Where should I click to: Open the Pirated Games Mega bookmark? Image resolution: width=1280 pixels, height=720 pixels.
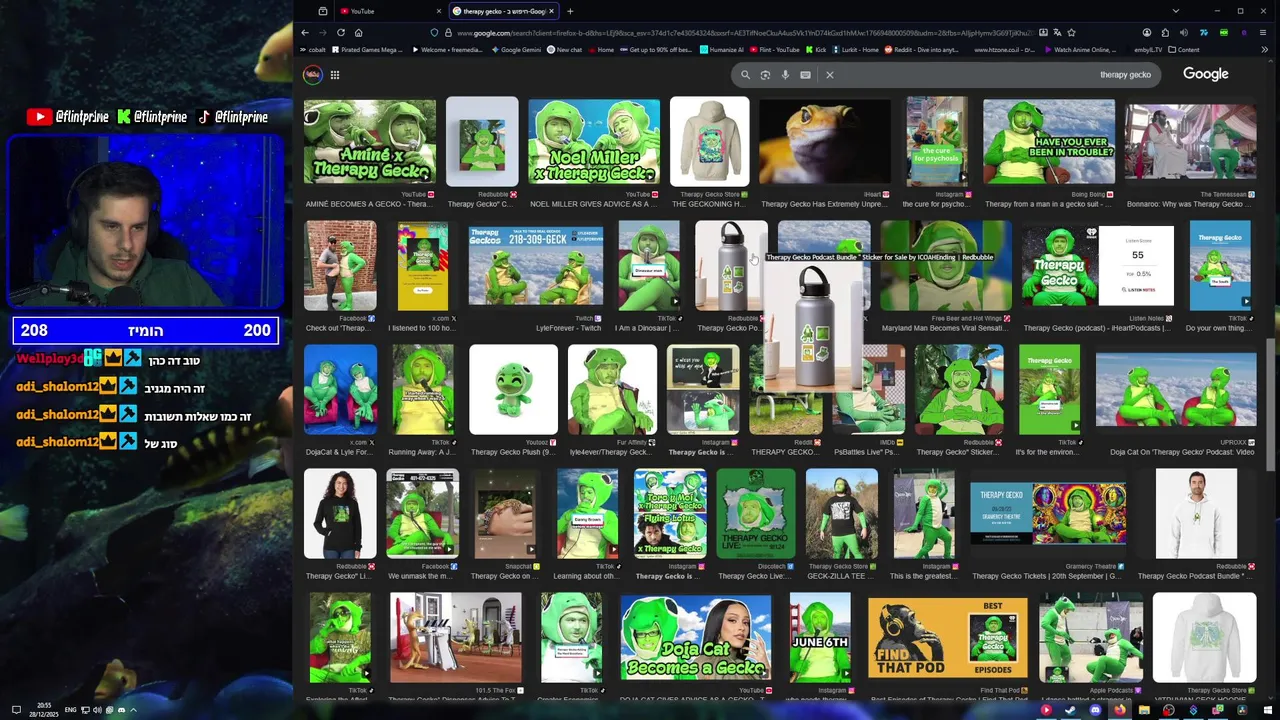coord(367,49)
